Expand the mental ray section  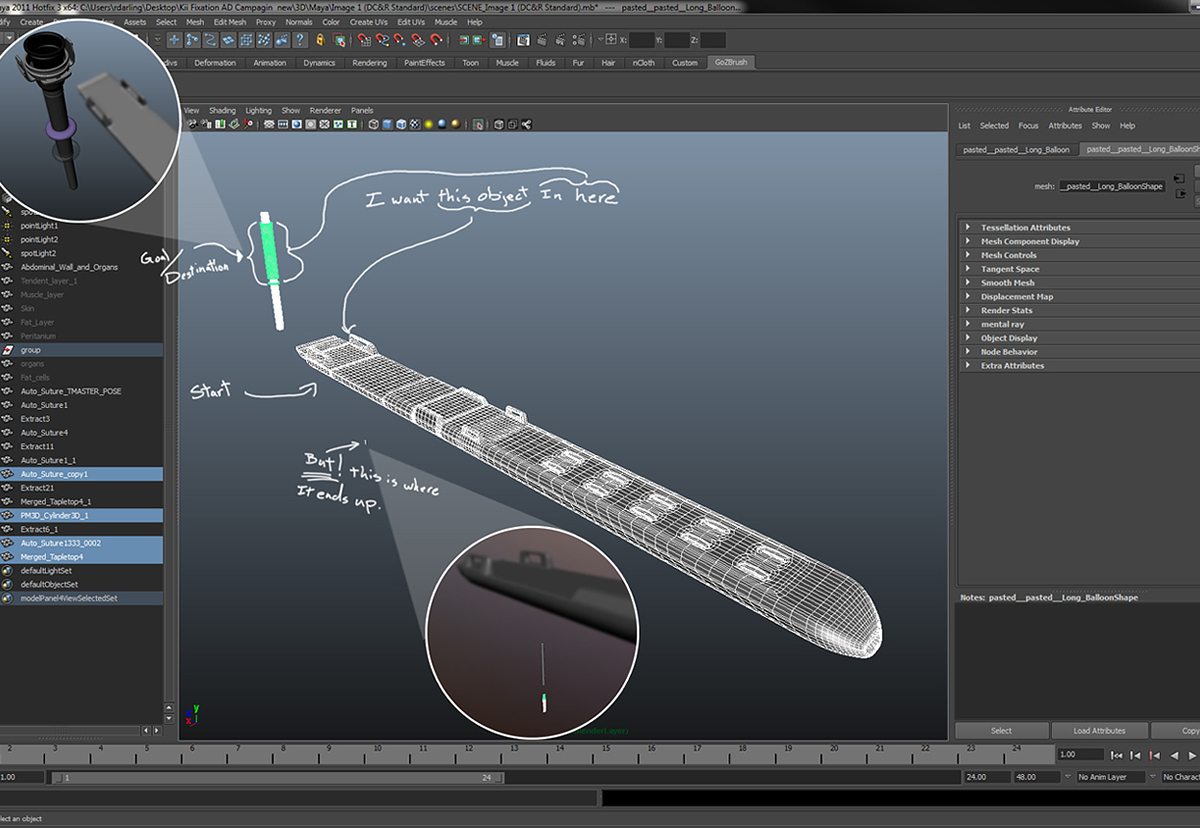click(1078, 324)
